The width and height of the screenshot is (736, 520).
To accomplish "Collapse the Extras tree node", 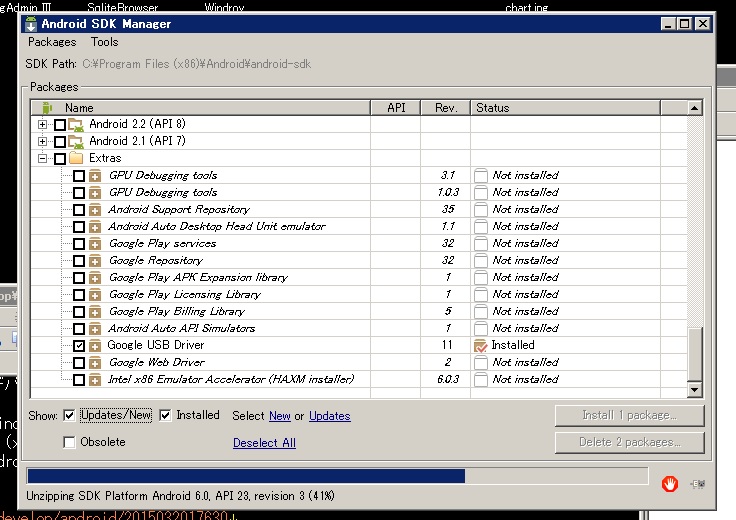I will click(x=42, y=159).
